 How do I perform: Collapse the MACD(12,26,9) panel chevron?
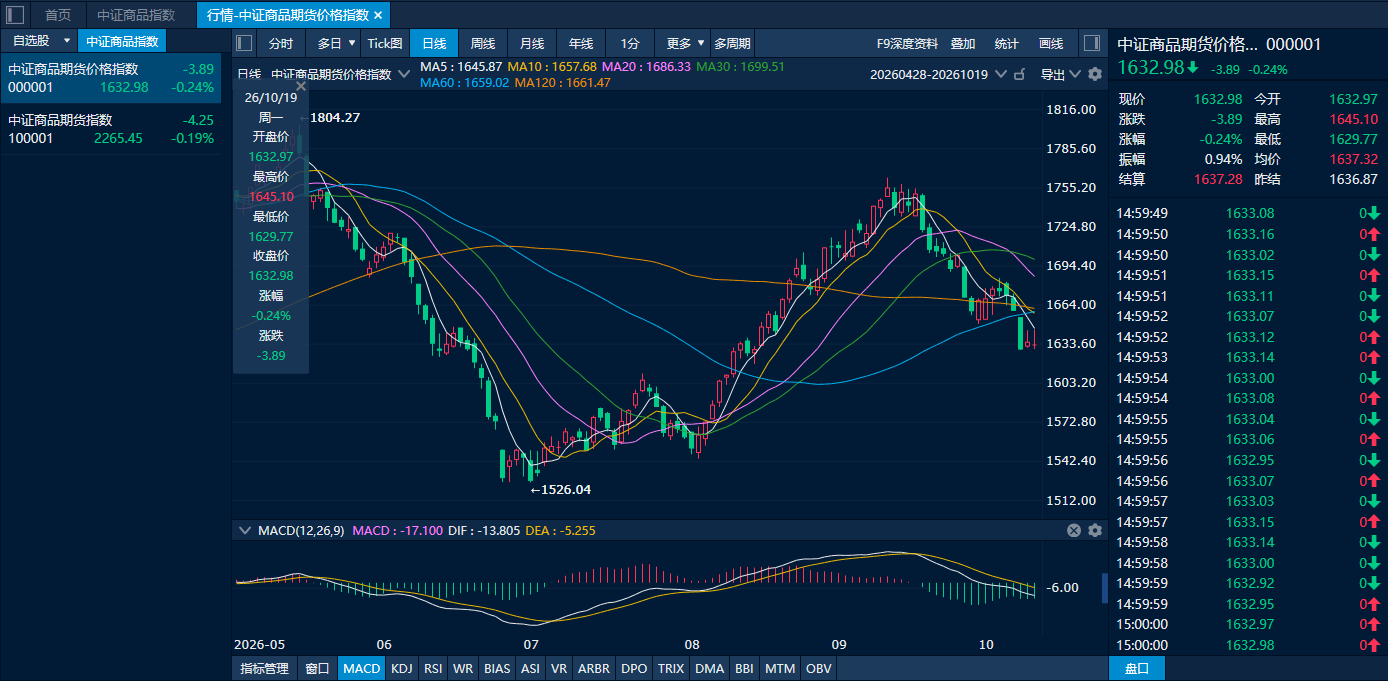coord(244,530)
